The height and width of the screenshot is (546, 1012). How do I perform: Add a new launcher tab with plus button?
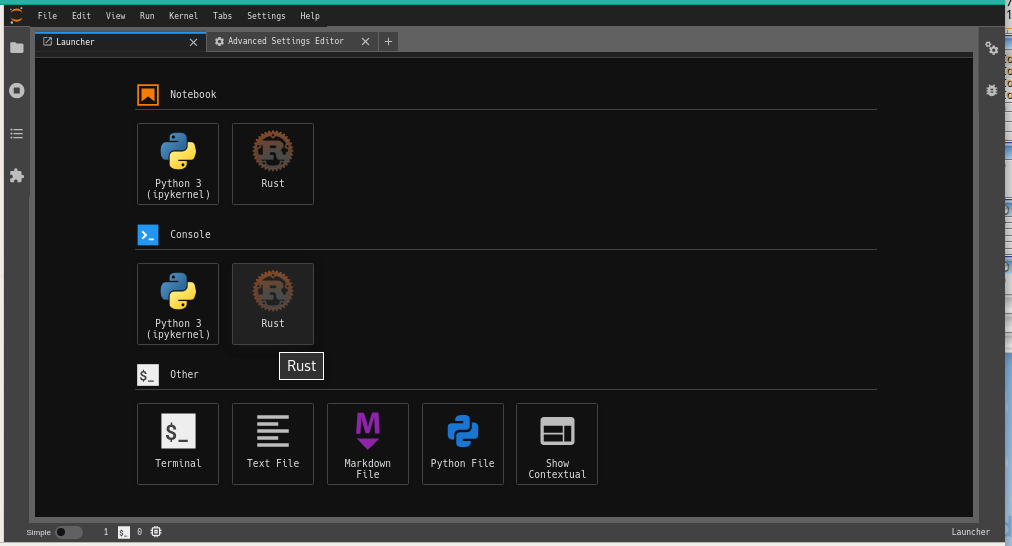pyautogui.click(x=388, y=41)
